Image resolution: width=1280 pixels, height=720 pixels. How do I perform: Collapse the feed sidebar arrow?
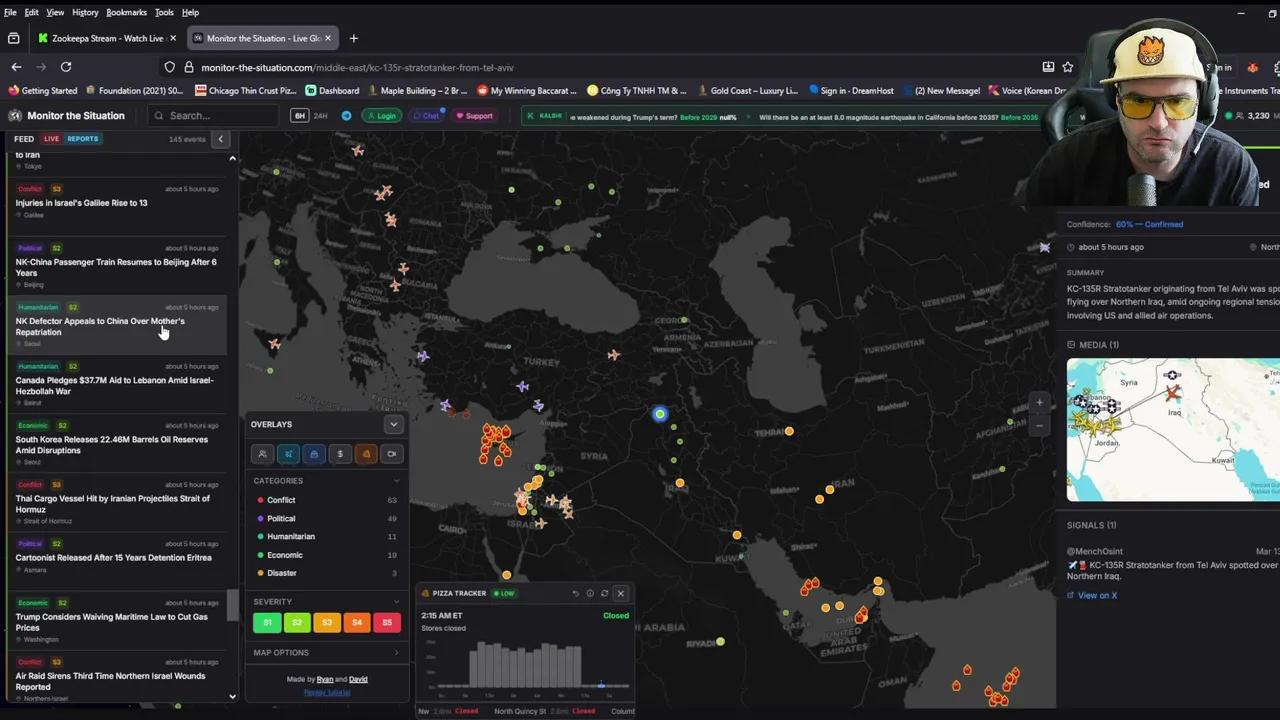[x=221, y=139]
